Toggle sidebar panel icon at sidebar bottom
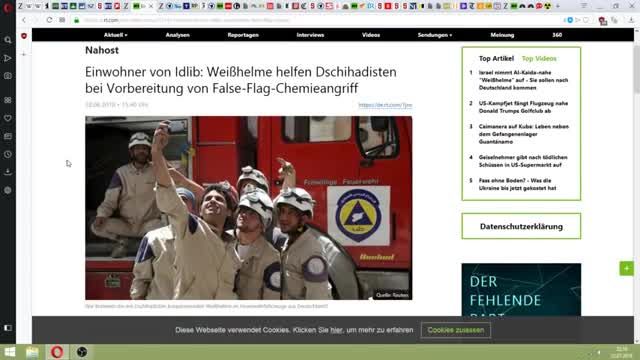Image resolution: width=640 pixels, height=360 pixels. click(x=8, y=328)
